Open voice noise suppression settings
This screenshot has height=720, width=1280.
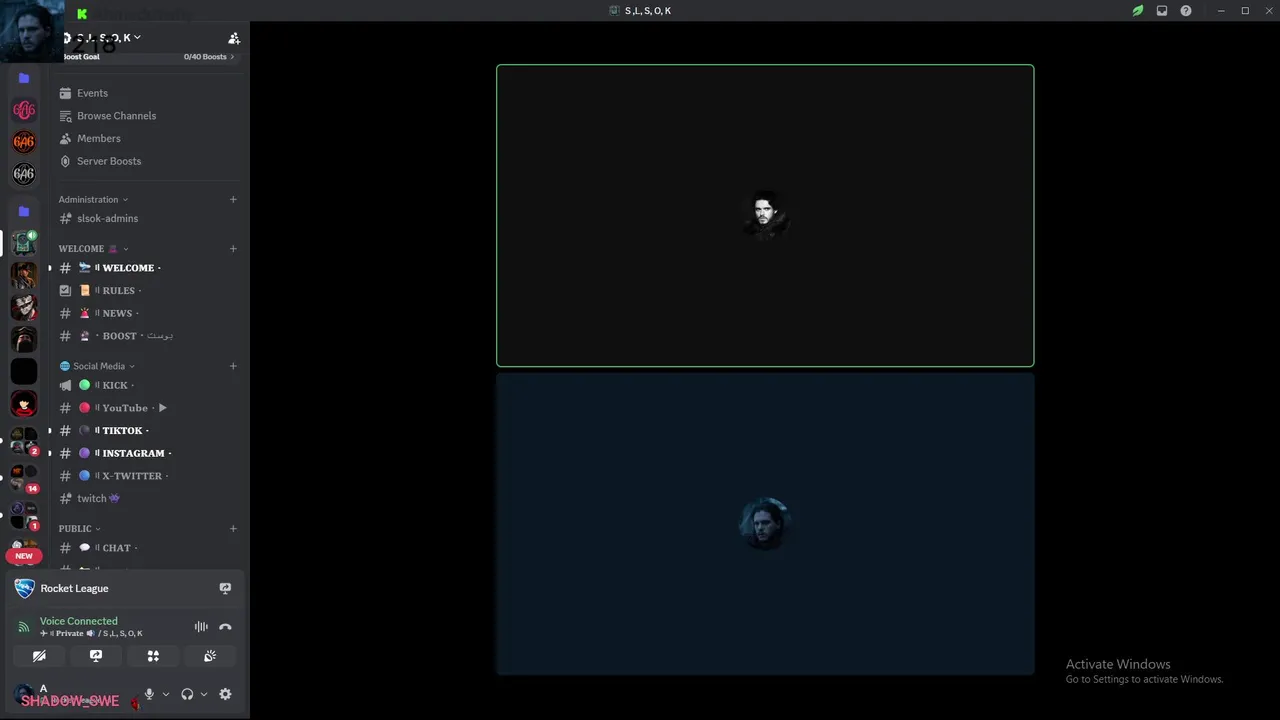point(201,627)
